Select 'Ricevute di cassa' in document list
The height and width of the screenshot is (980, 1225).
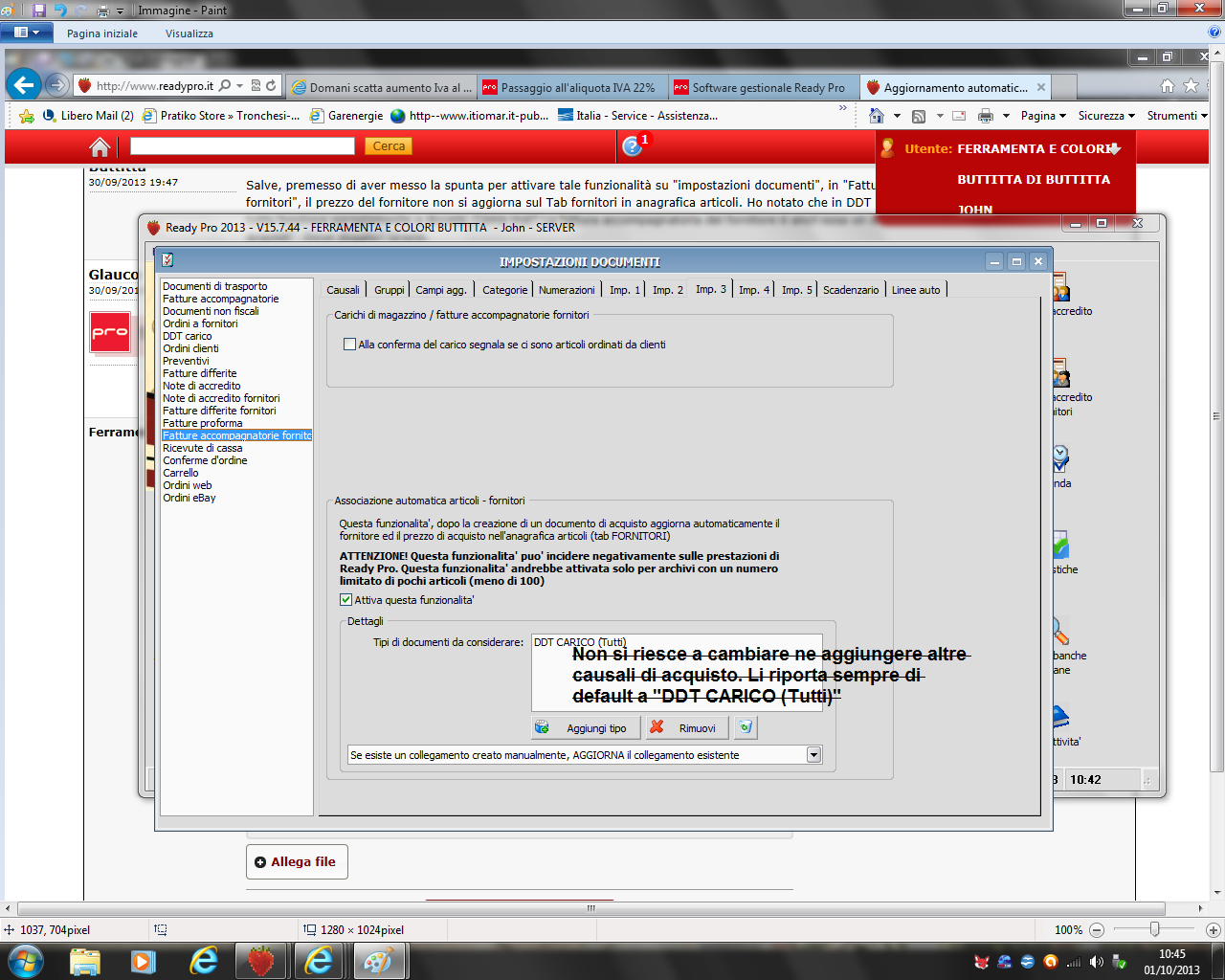(x=203, y=448)
